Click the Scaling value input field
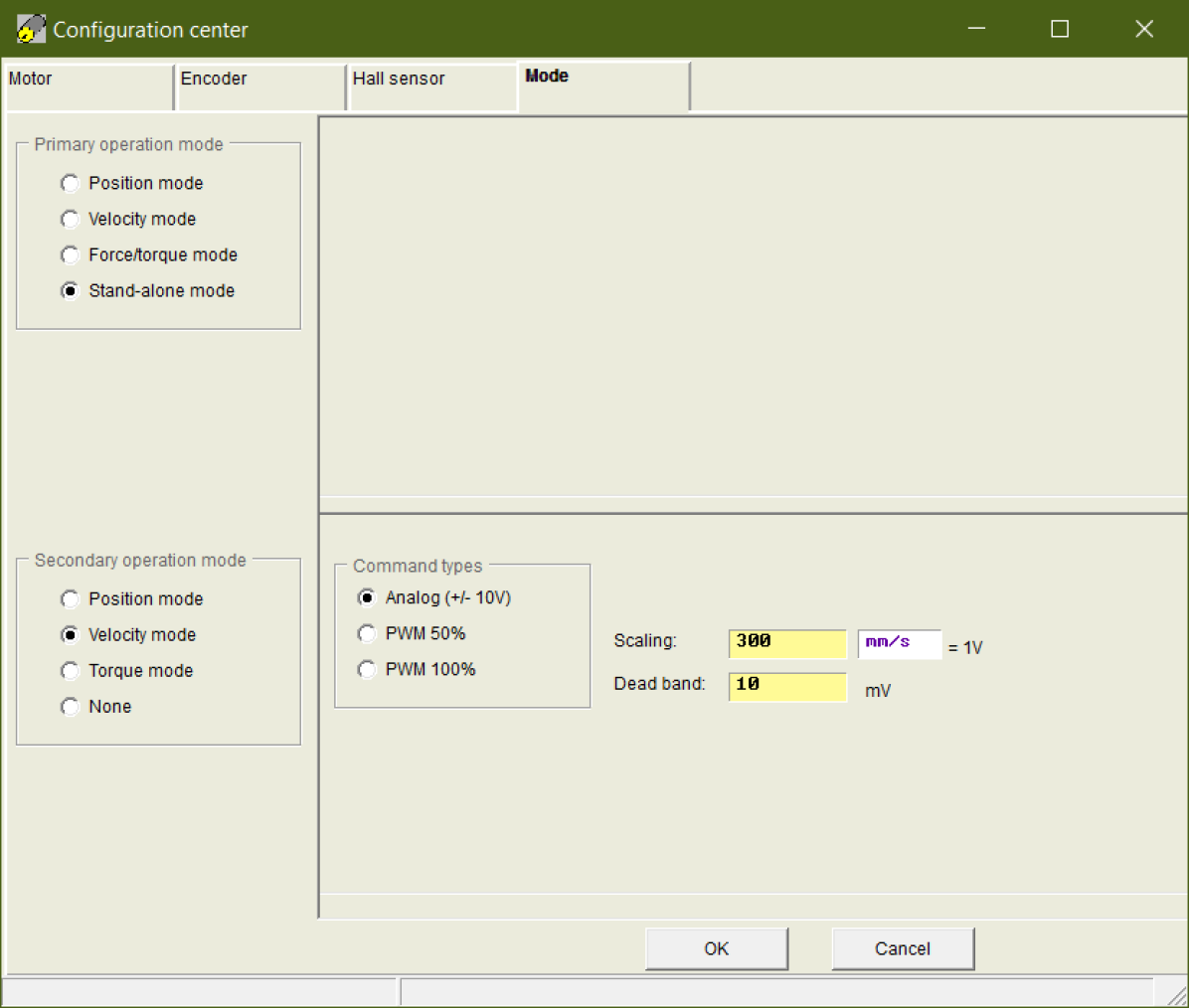The height and width of the screenshot is (1008, 1189). click(x=787, y=643)
